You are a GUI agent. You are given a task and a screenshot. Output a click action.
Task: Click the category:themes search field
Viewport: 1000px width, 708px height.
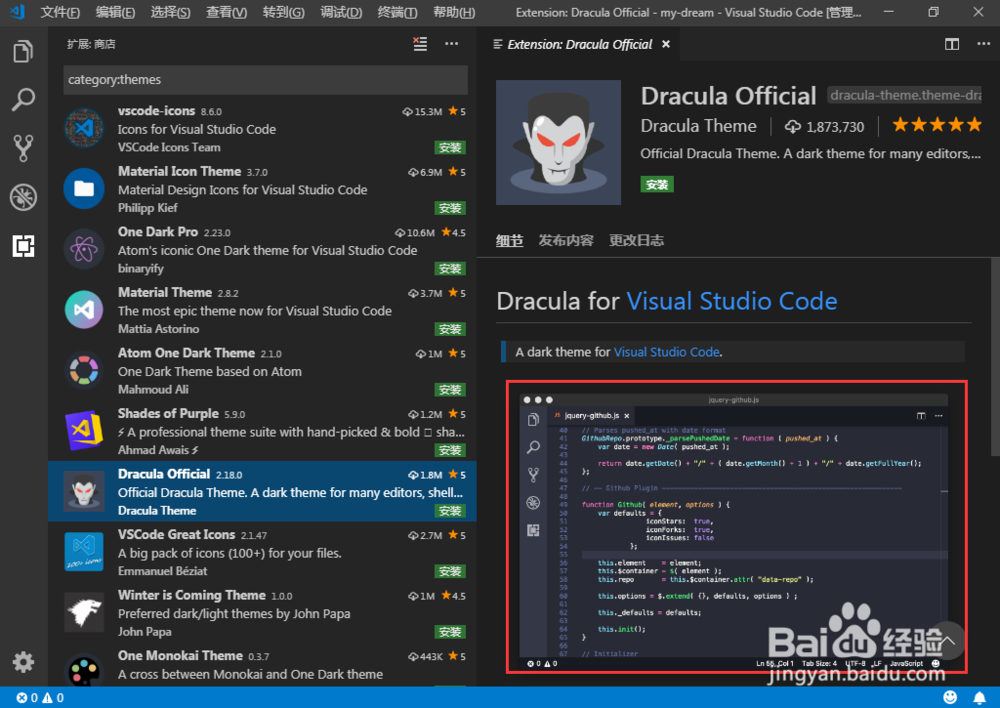pyautogui.click(x=265, y=80)
